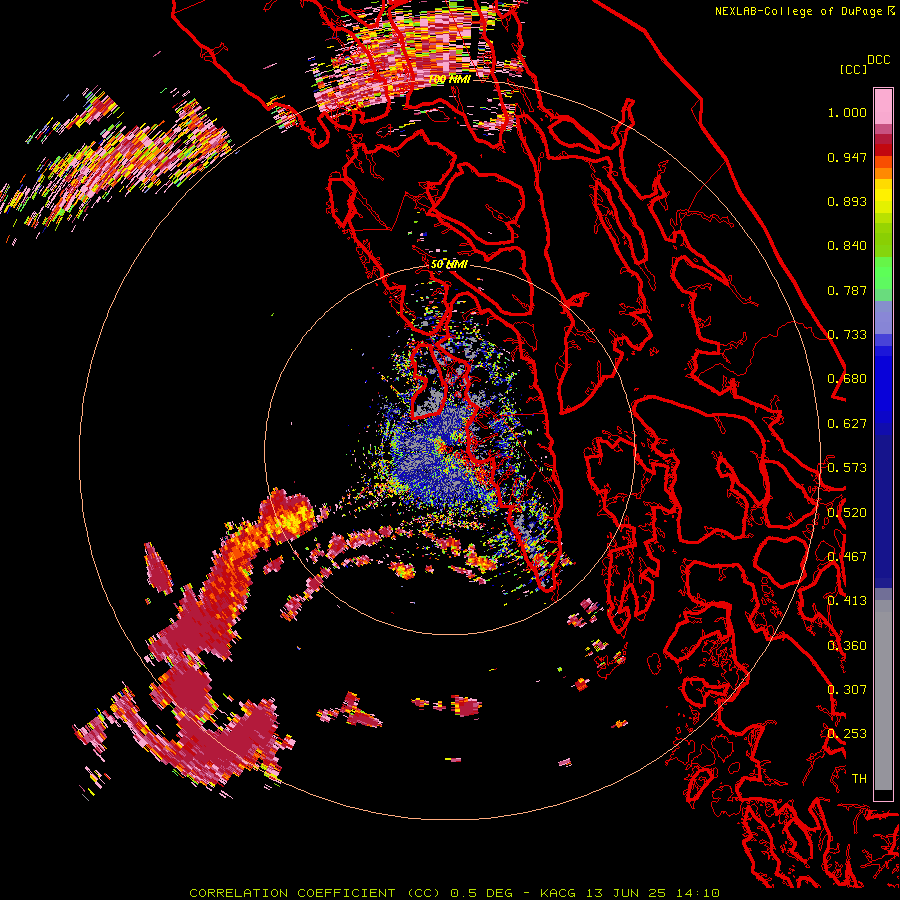Click the 0.947 legend value
Image resolution: width=900 pixels, height=900 pixels.
click(847, 157)
